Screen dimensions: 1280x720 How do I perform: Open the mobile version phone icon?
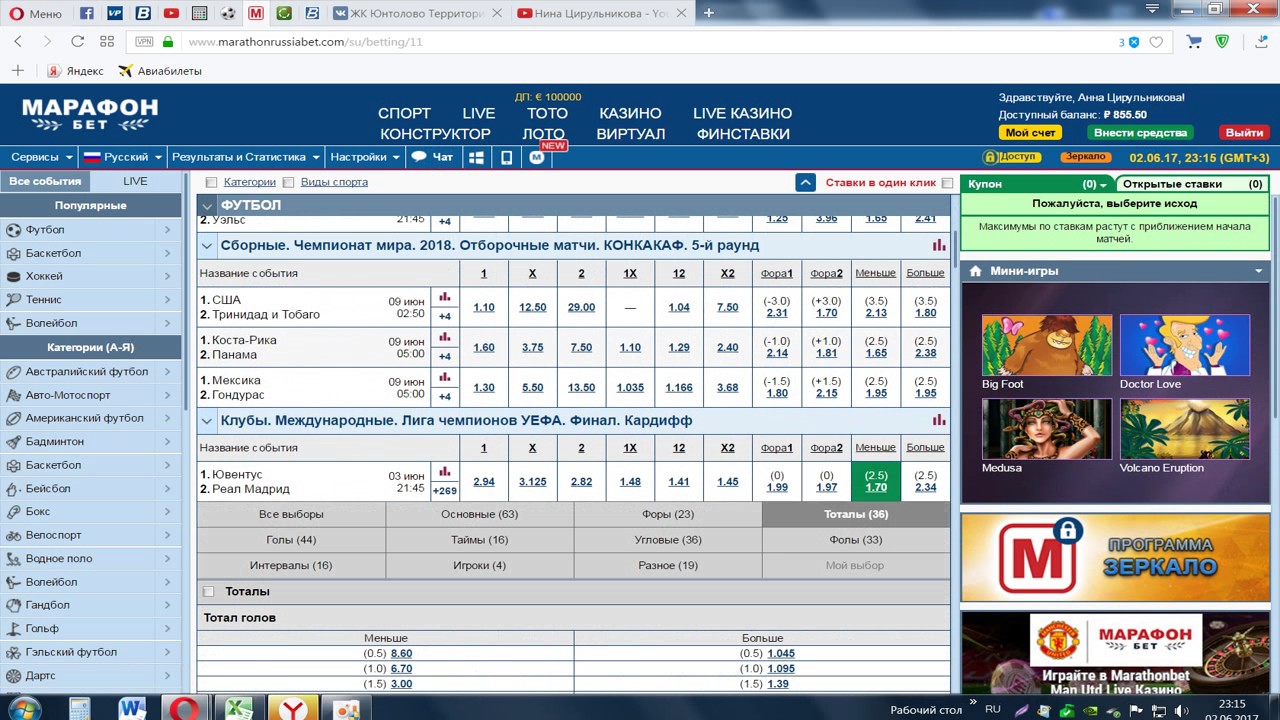[506, 157]
